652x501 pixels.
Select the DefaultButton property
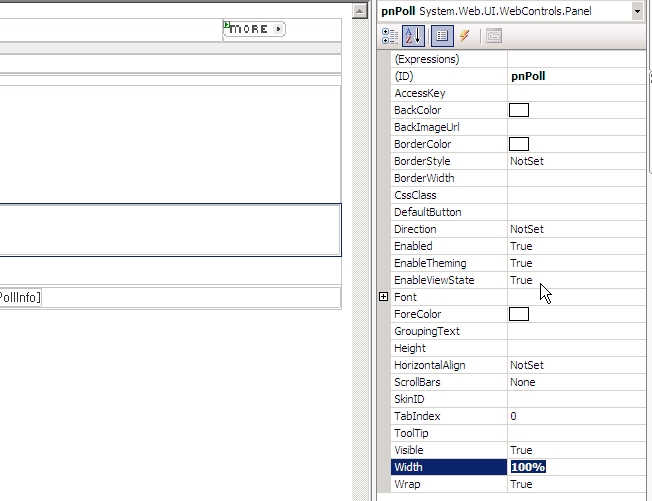(x=427, y=212)
